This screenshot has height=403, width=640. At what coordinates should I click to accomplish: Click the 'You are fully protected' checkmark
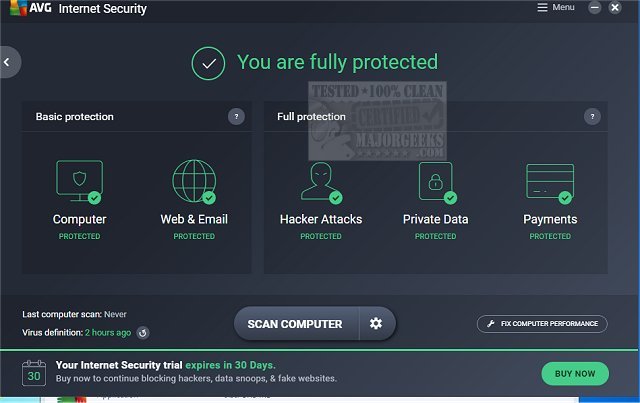tap(208, 63)
